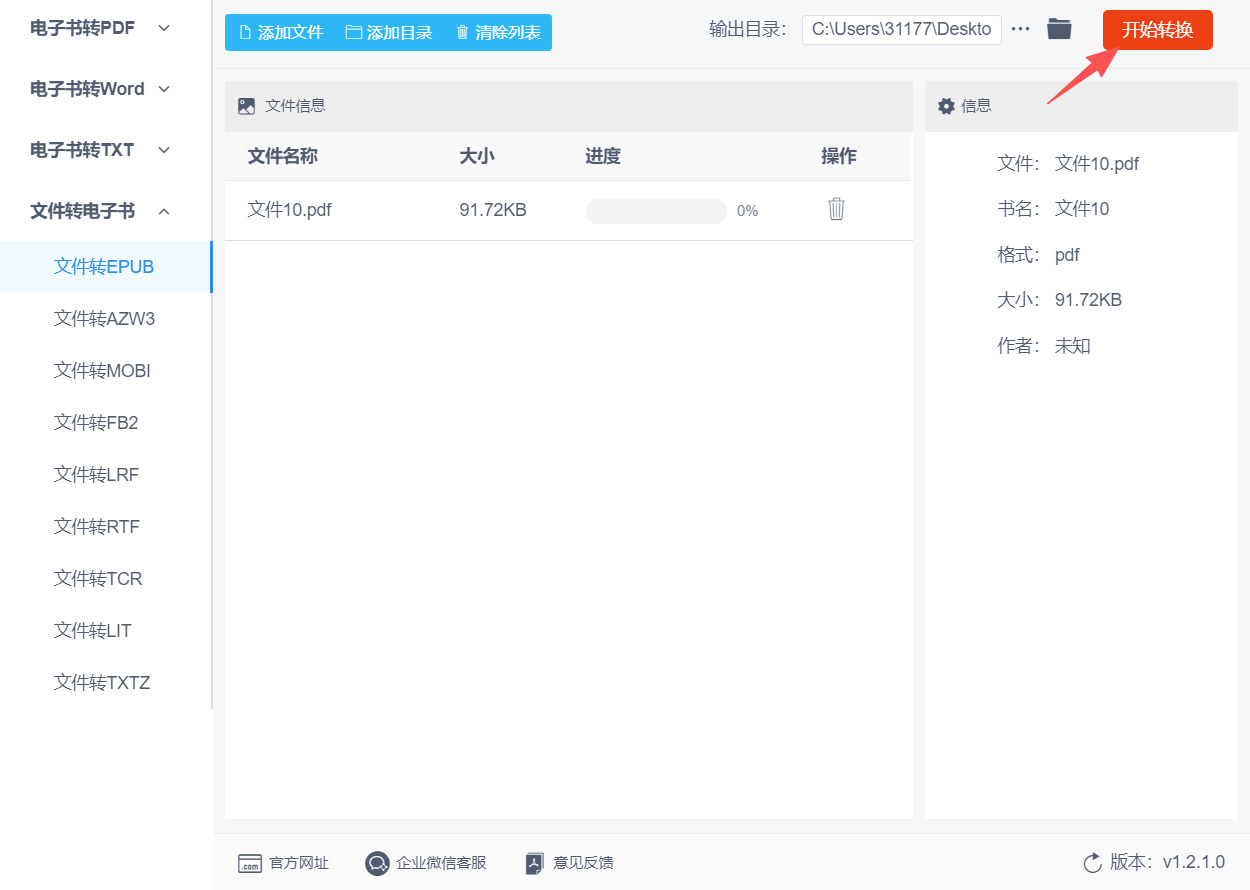Click 清除列表 to clear the list
This screenshot has width=1250, height=890.
point(498,32)
